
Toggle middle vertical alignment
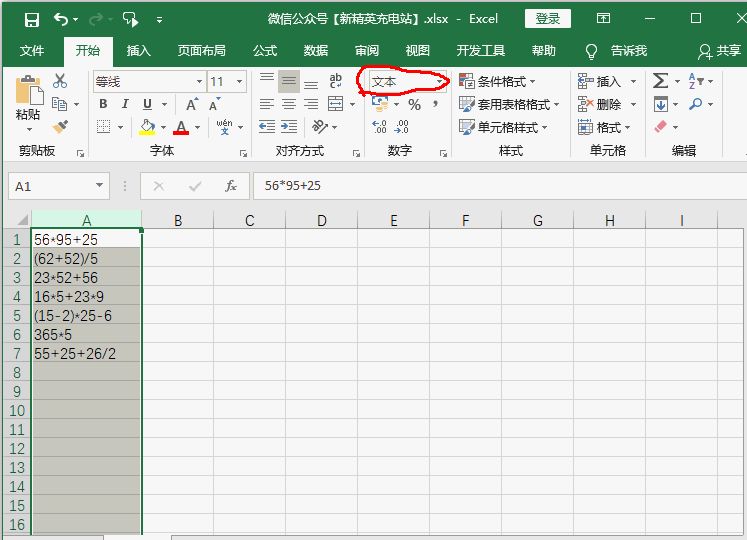click(289, 81)
